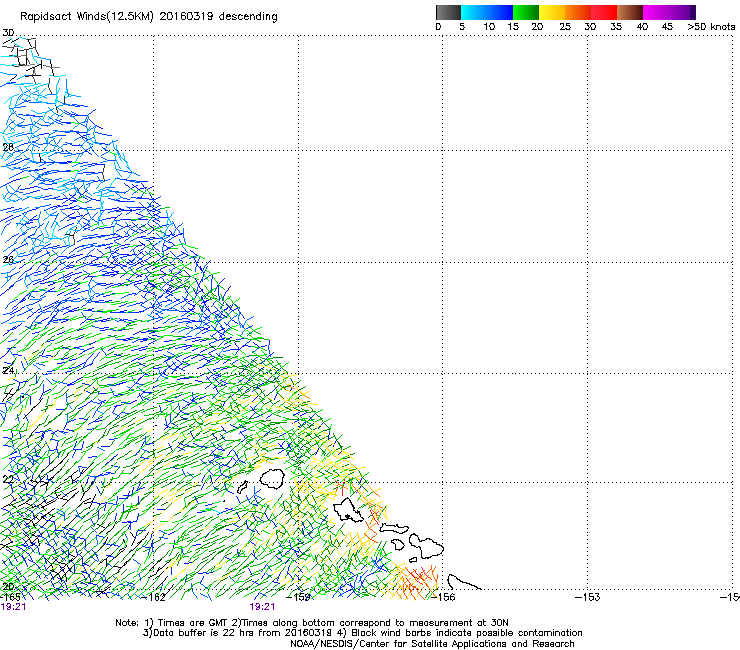Image resolution: width=740 pixels, height=650 pixels.
Task: Click the '30' latitude label
Action: click(8, 33)
